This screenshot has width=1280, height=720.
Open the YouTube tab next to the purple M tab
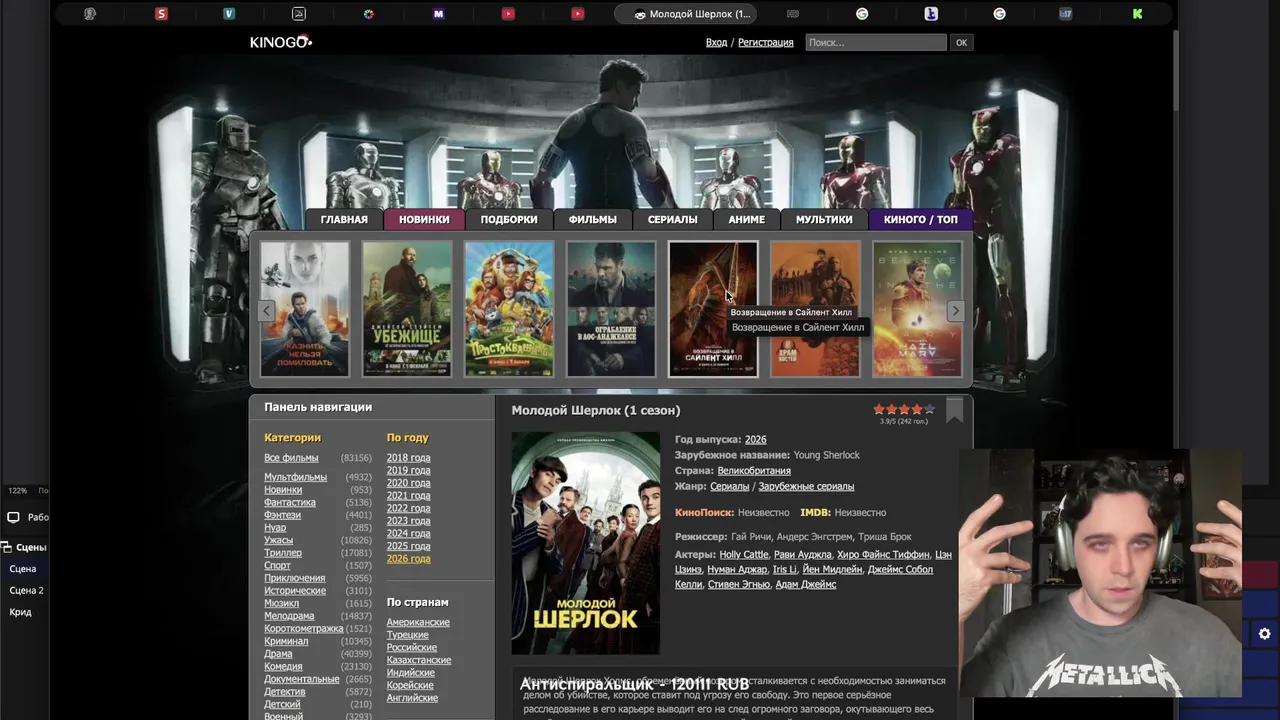(508, 14)
